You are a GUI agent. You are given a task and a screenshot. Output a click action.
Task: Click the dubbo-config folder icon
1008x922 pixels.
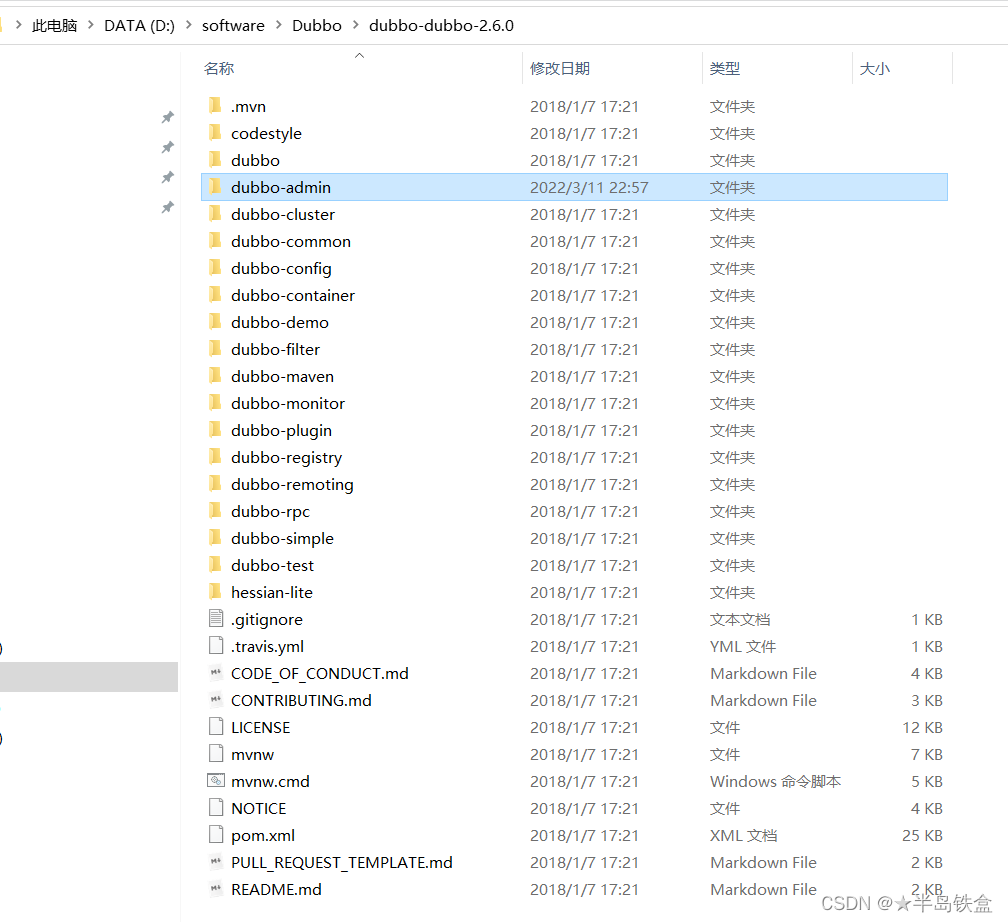[215, 267]
